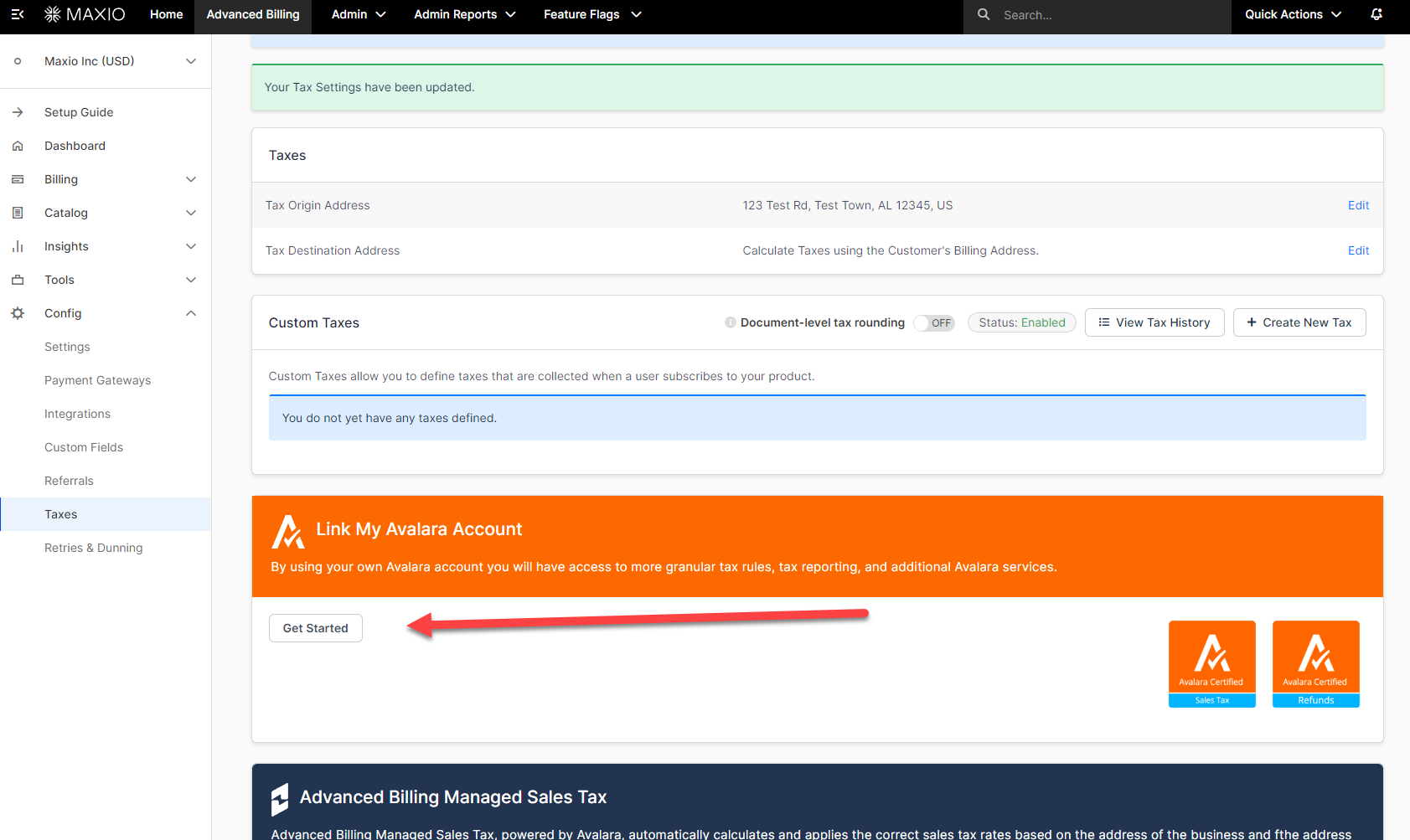The width and height of the screenshot is (1410, 840).
Task: Click the Dashboard home icon
Action: (18, 146)
